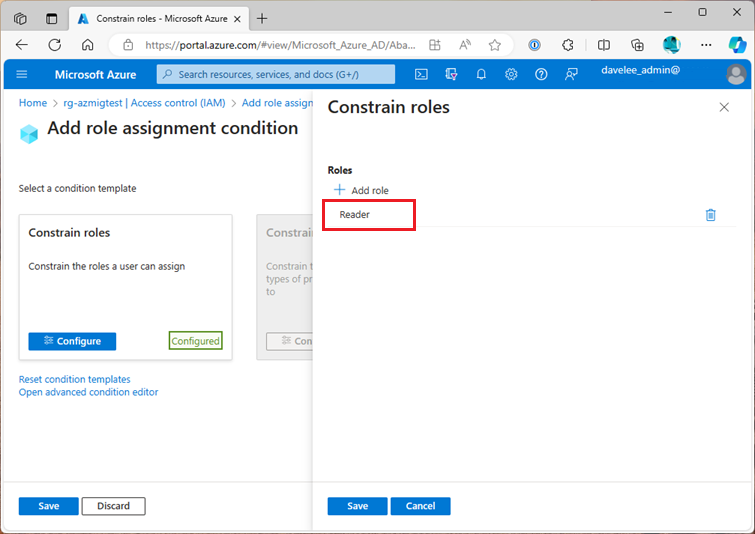Go to Add role assignment breadcrumb

tap(277, 103)
